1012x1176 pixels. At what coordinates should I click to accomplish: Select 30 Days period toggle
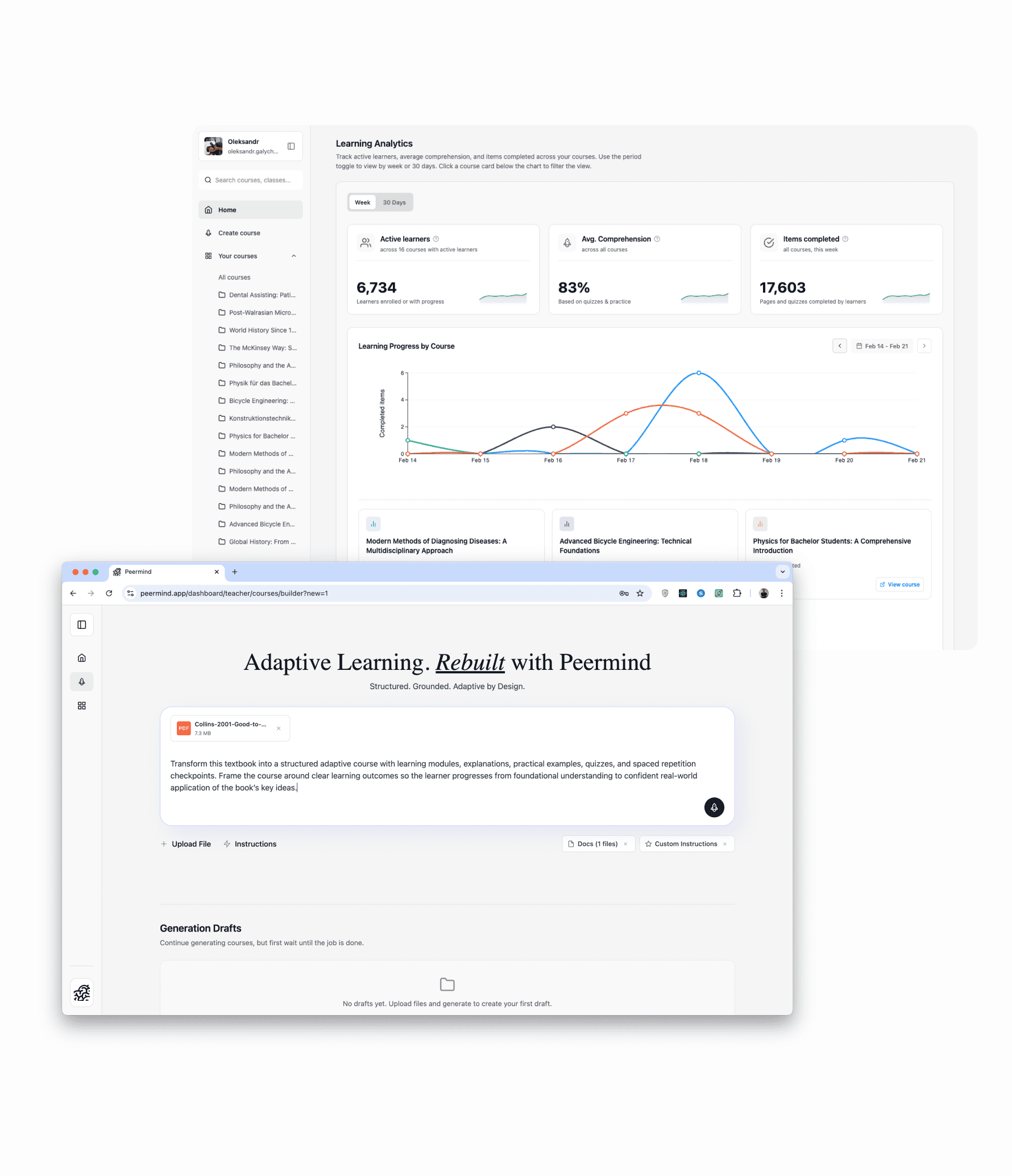coord(394,202)
